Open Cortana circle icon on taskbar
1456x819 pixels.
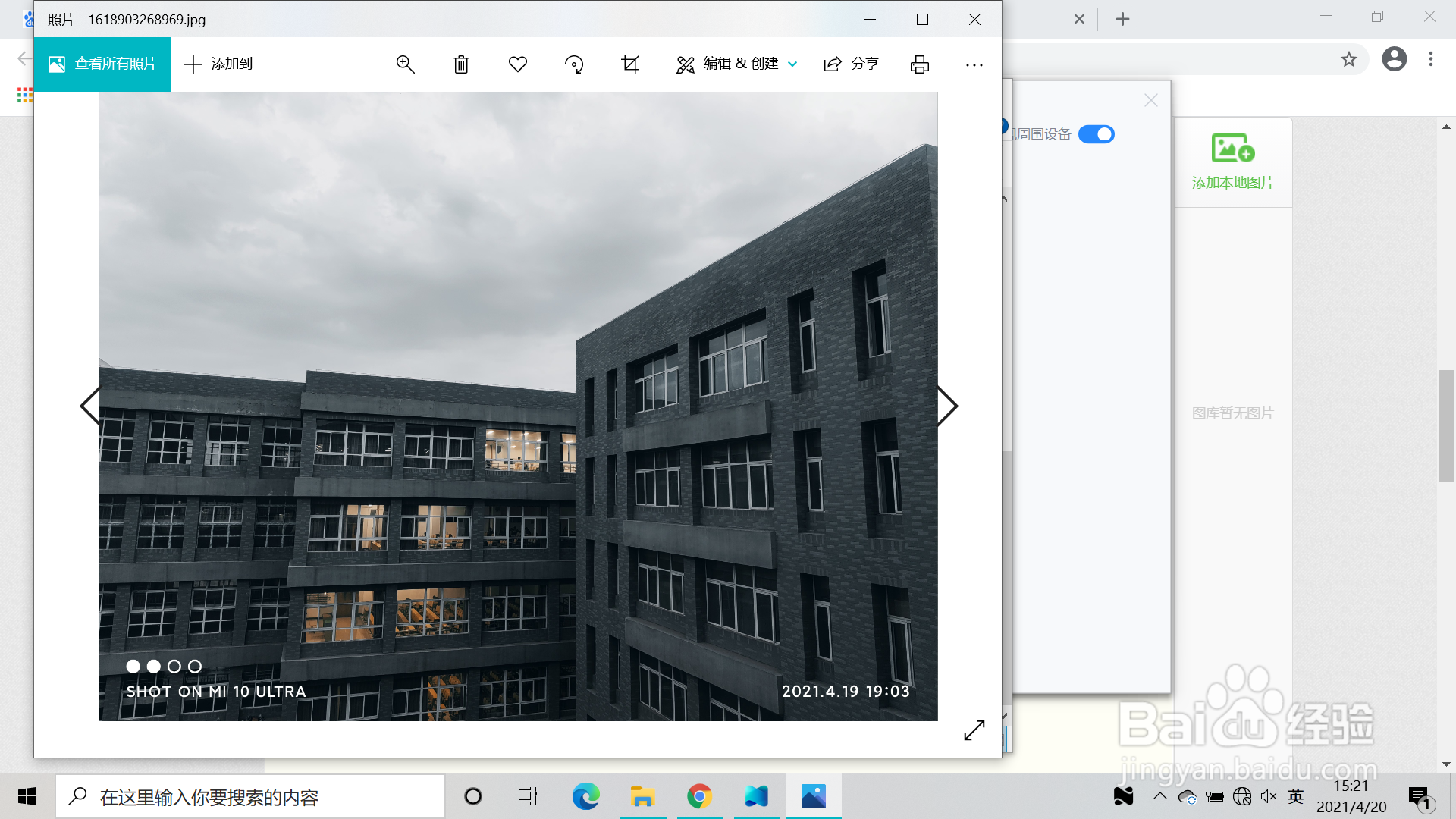click(473, 796)
